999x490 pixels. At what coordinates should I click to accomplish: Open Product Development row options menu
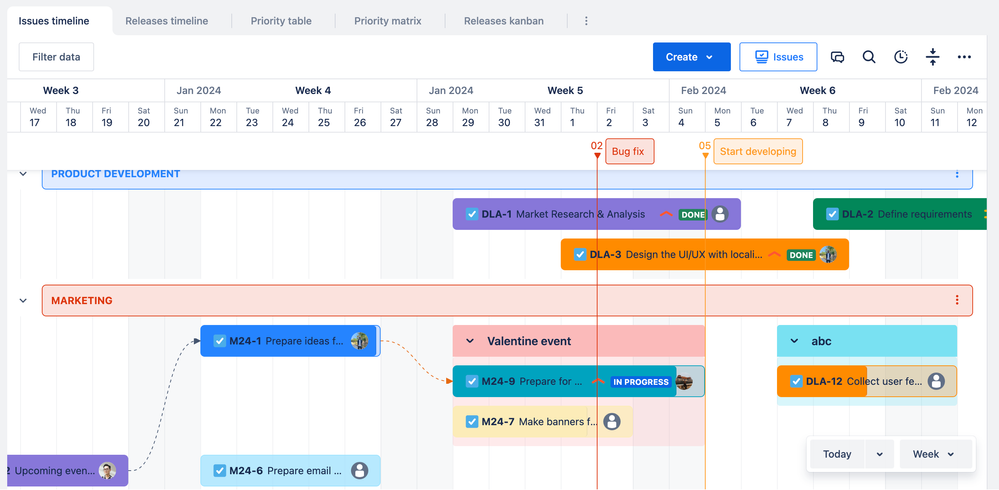coord(957,174)
